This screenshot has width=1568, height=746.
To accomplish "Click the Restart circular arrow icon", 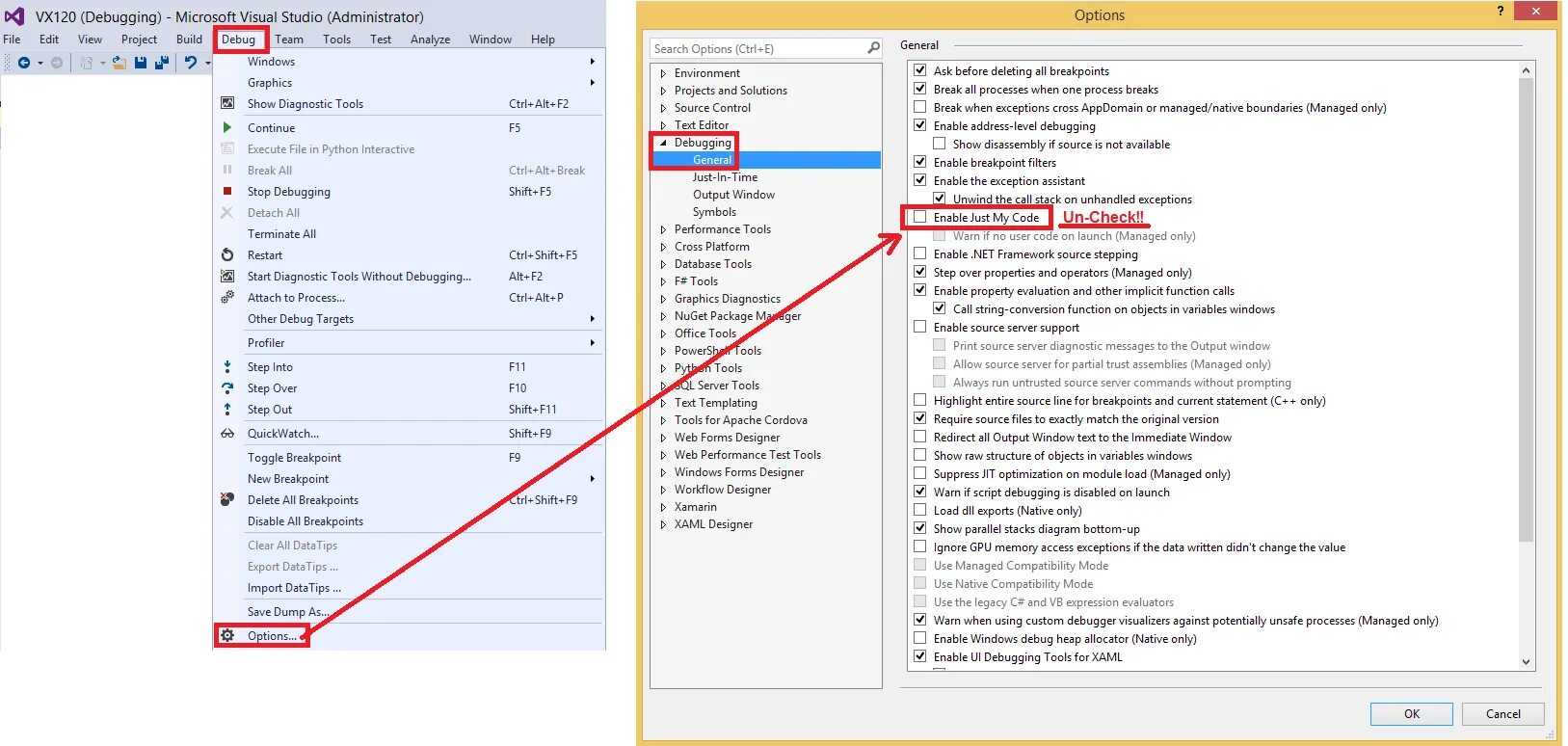I will [x=227, y=254].
